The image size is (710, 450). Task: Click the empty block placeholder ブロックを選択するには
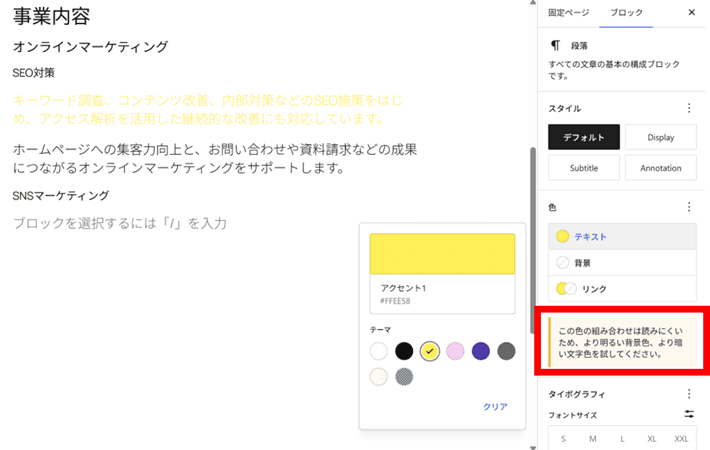tap(120, 223)
